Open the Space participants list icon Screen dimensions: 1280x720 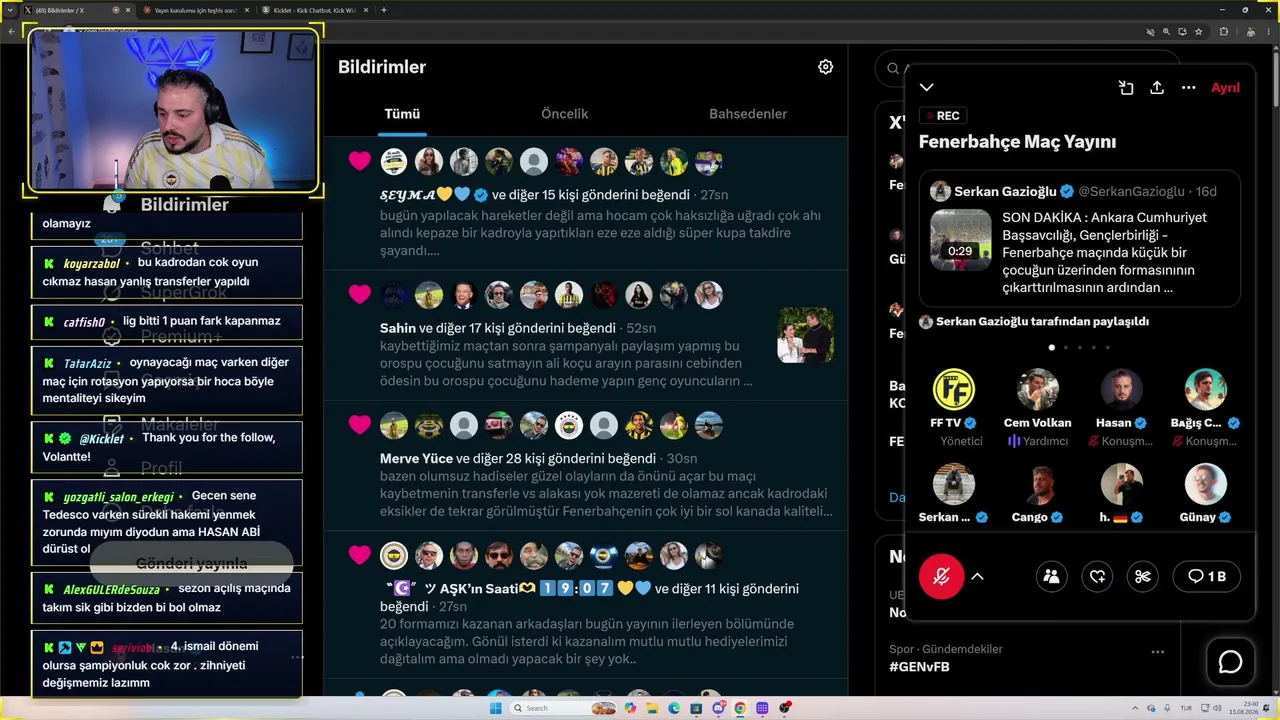point(1051,576)
